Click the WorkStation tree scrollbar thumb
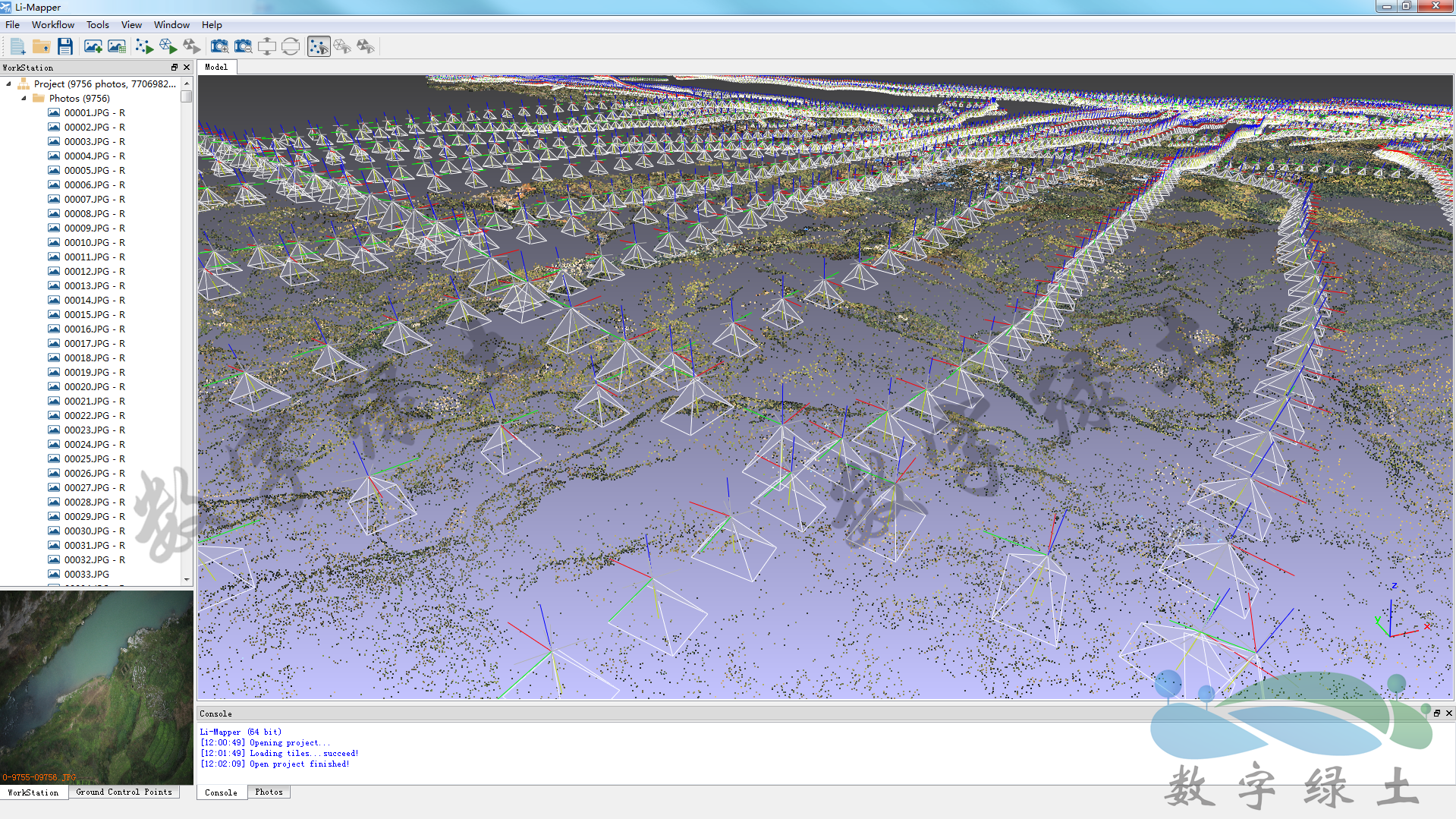Image resolution: width=1456 pixels, height=819 pixels. (x=187, y=96)
